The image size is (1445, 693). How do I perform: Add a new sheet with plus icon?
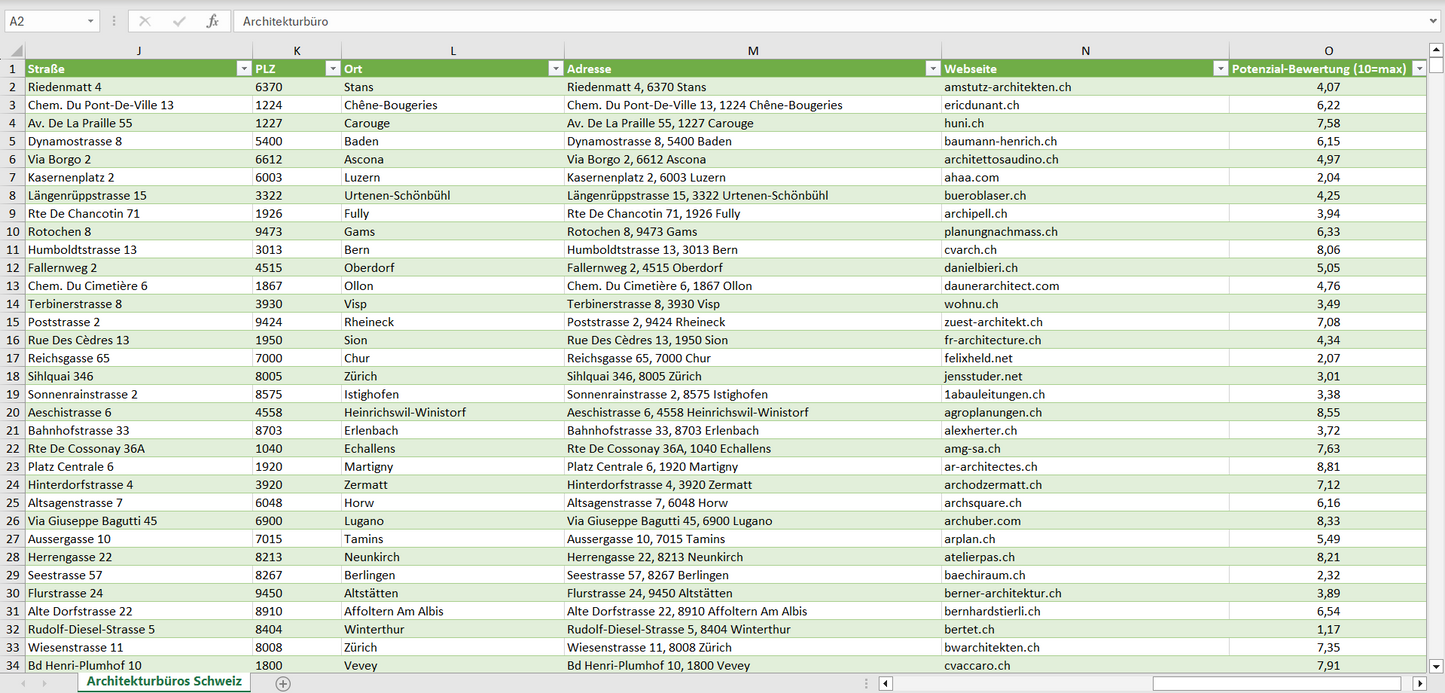coord(283,683)
